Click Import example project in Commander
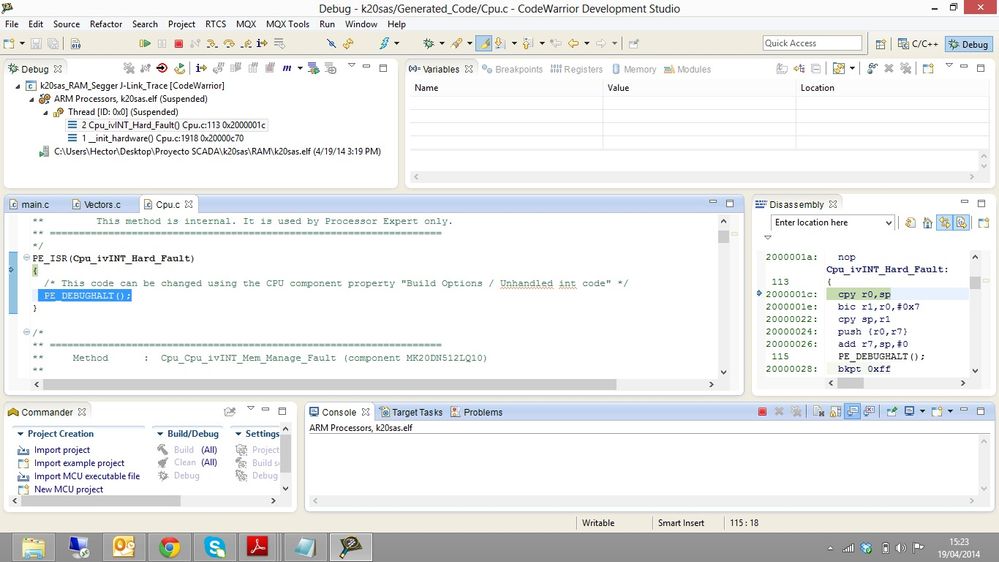Viewport: 999px width, 562px height. tap(79, 463)
